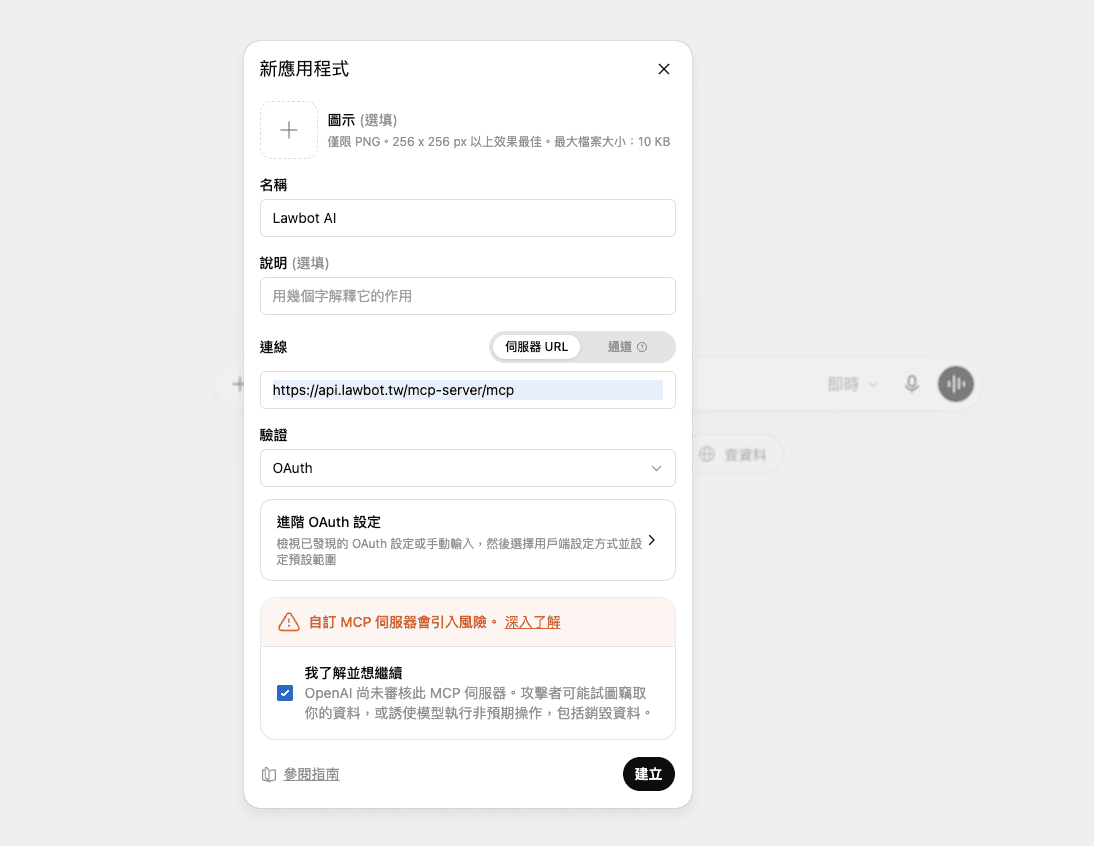
Task: Expand 進階 OAuth 設定 panel
Action: point(467,540)
